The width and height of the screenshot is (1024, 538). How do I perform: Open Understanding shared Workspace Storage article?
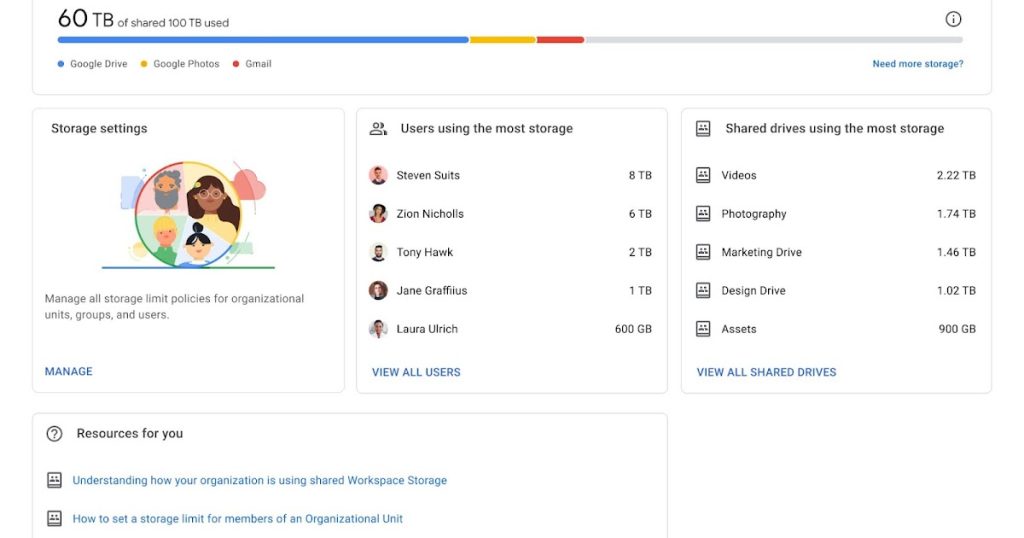point(259,481)
